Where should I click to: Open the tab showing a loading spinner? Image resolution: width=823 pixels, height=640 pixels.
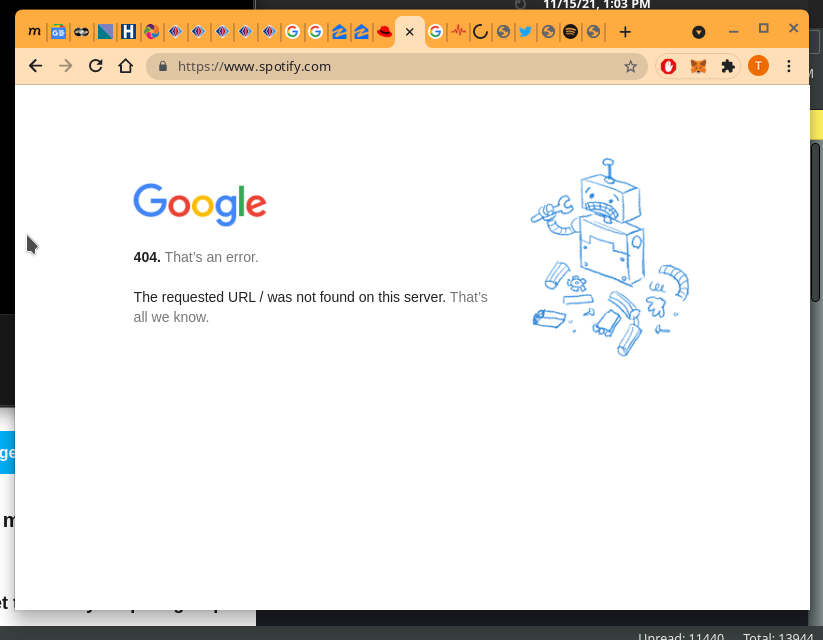point(480,32)
